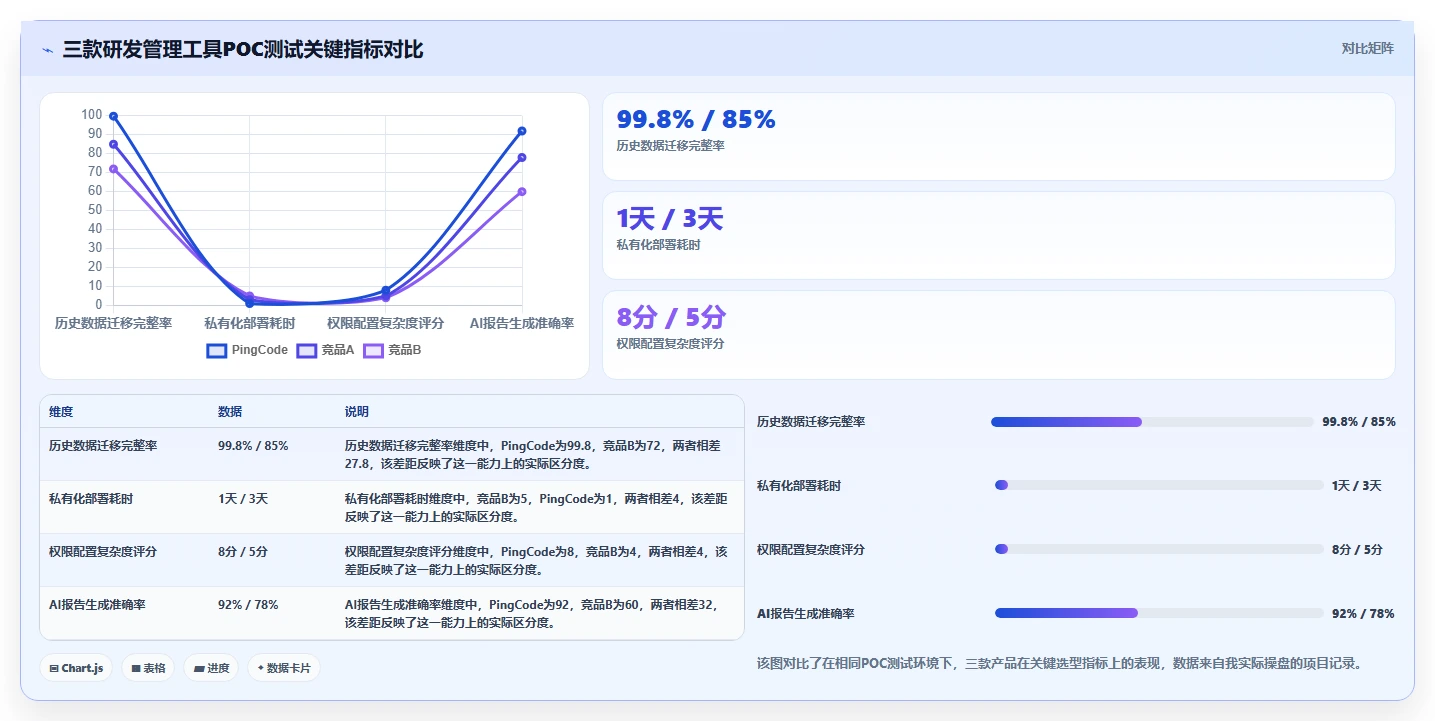Click the description mentioning 两者相差27.8
This screenshot has width=1435, height=721.
tap(534, 455)
